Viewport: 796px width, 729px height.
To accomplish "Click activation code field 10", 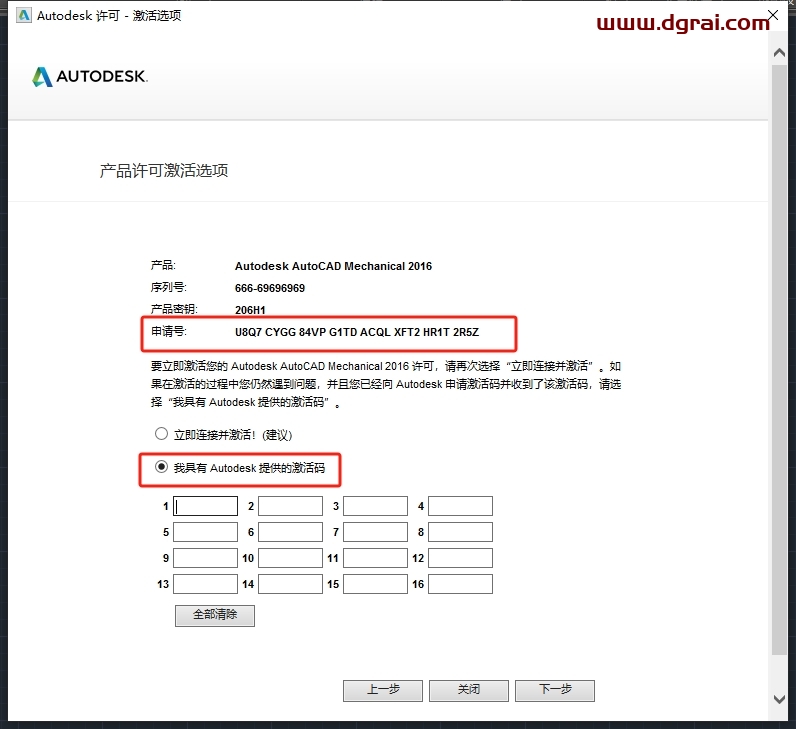I will click(x=290, y=558).
